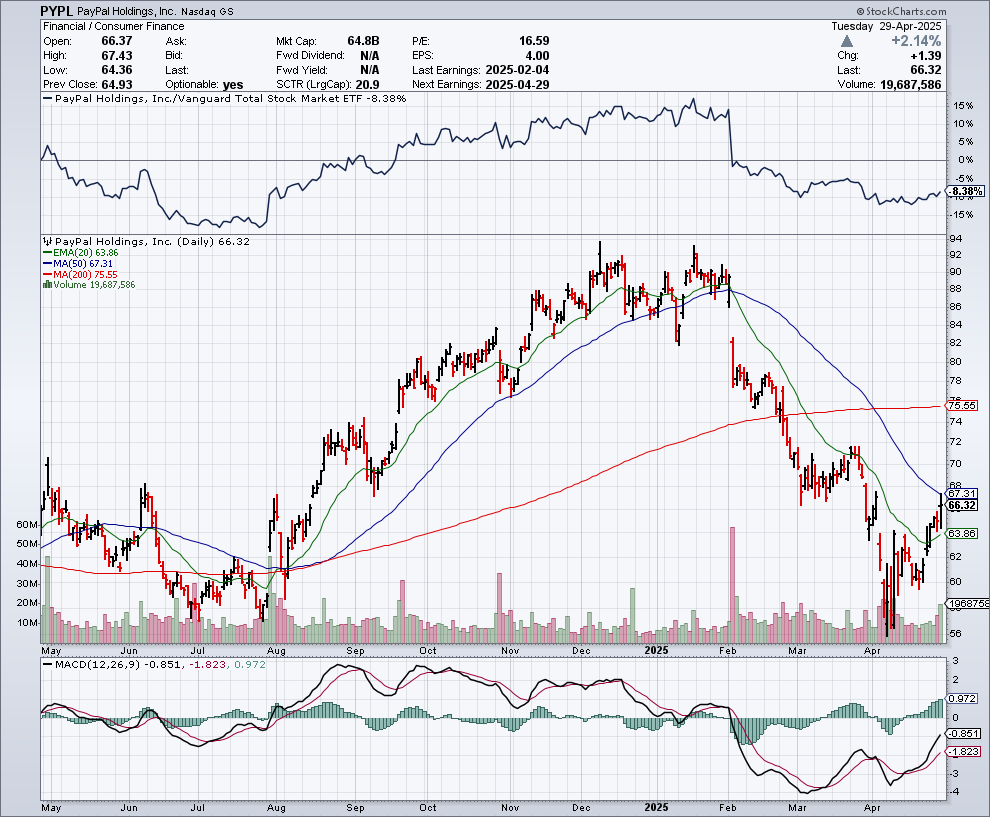This screenshot has width=990, height=817.
Task: Click the black 66.32 last price axis label
Action: (962, 506)
